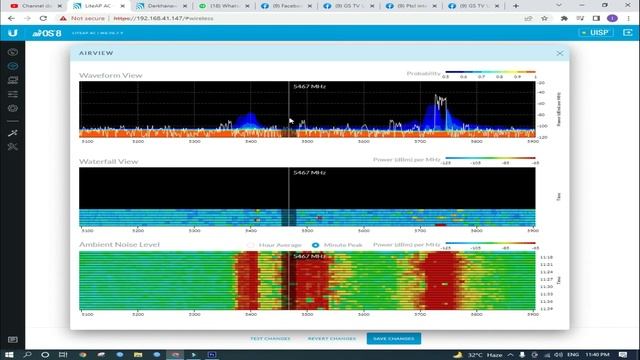This screenshot has width=640, height=360.
Task: Open the System gear icon in sidebar
Action: tap(13, 108)
